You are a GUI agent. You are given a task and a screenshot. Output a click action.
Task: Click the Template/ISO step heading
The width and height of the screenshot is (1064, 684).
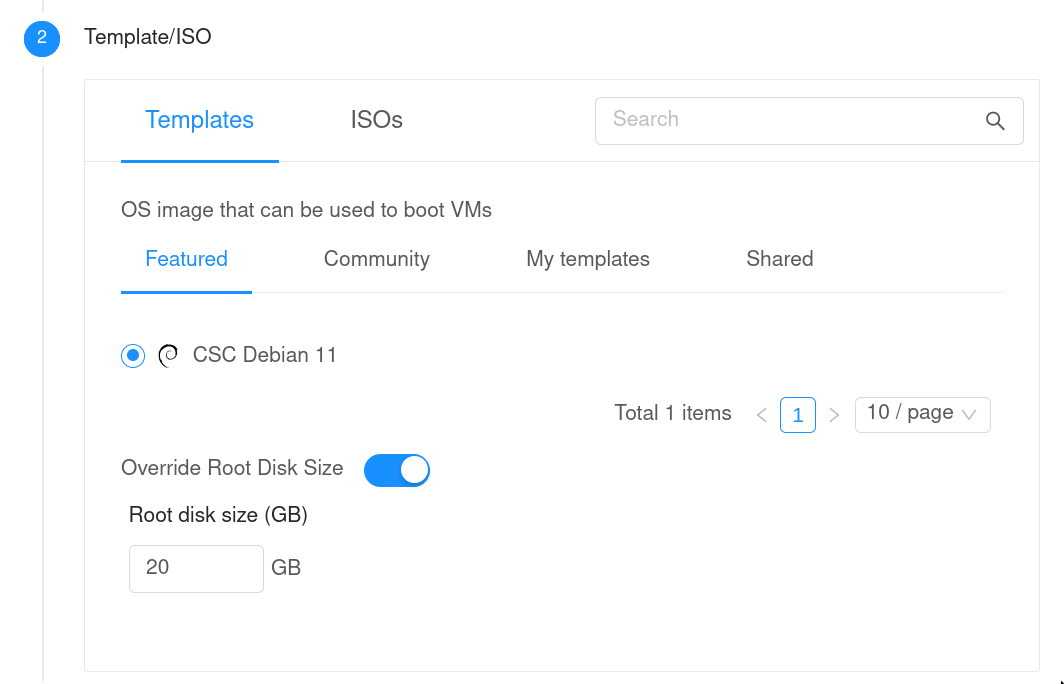coord(148,37)
